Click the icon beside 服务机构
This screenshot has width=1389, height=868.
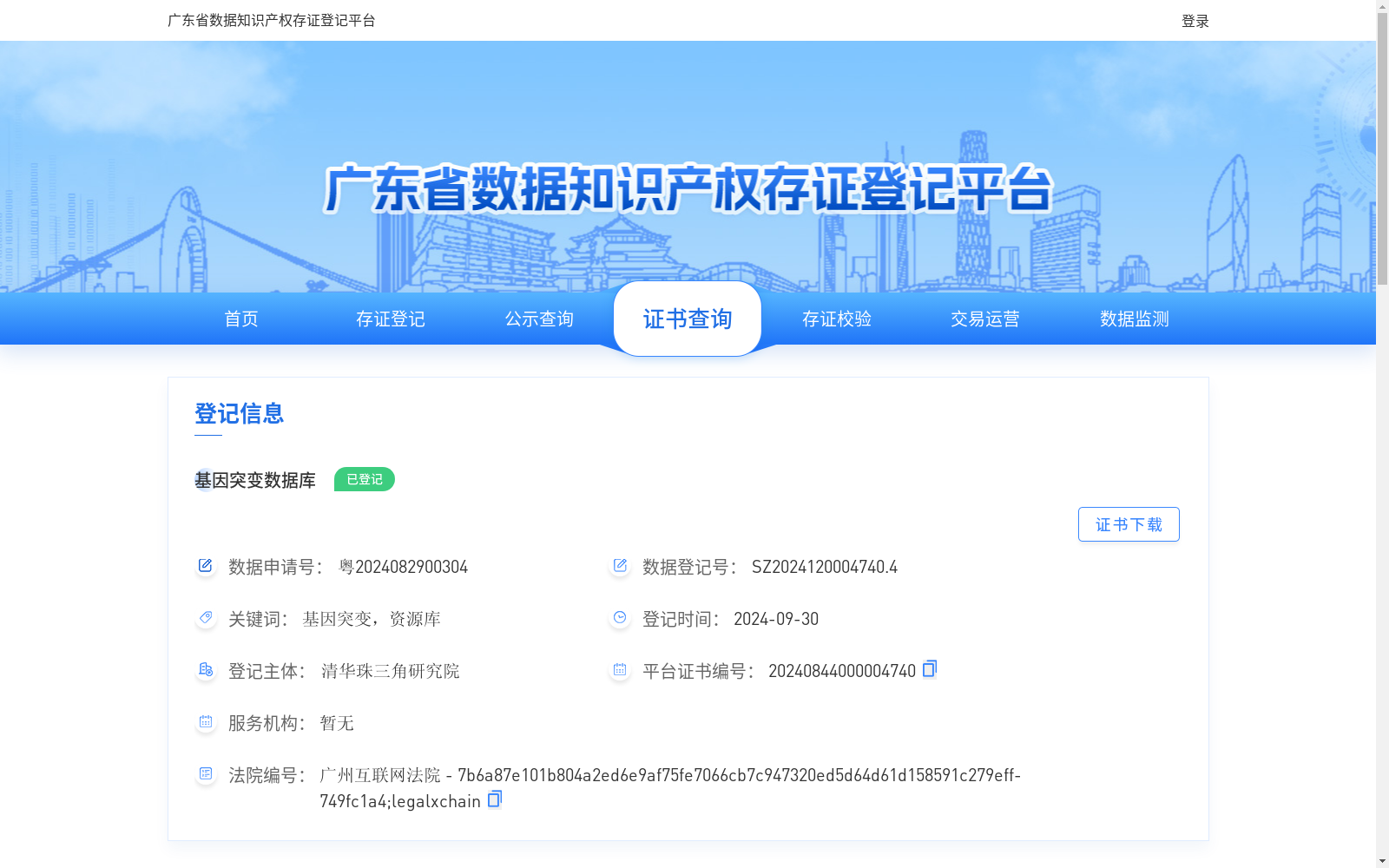(x=205, y=722)
